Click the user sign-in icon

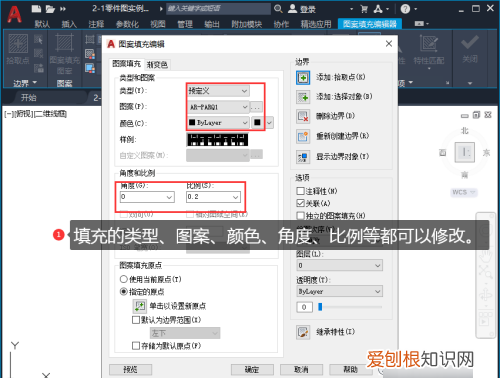click(x=292, y=9)
